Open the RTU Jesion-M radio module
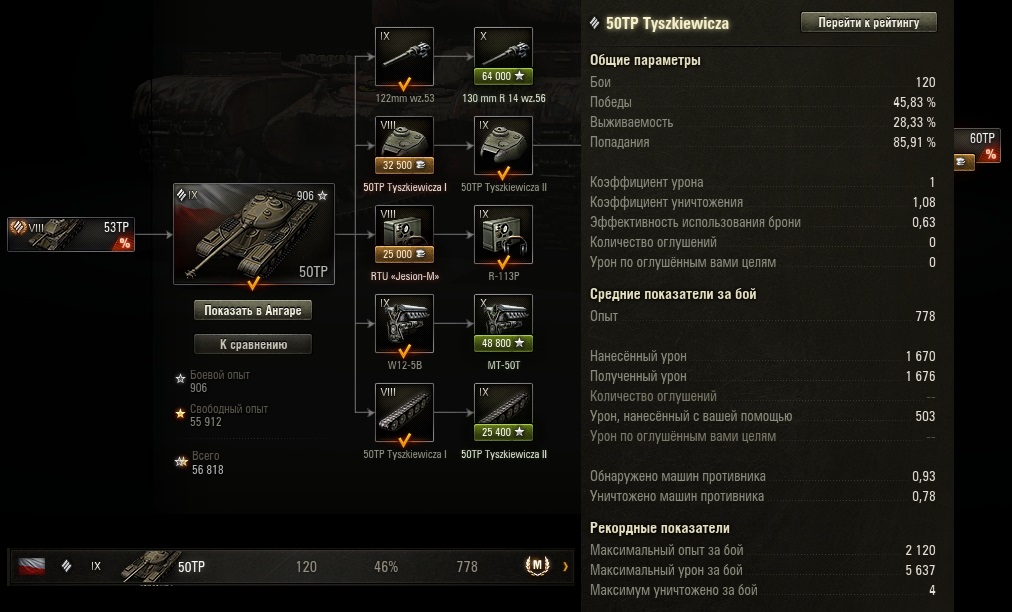This screenshot has width=1012, height=612. pos(404,235)
